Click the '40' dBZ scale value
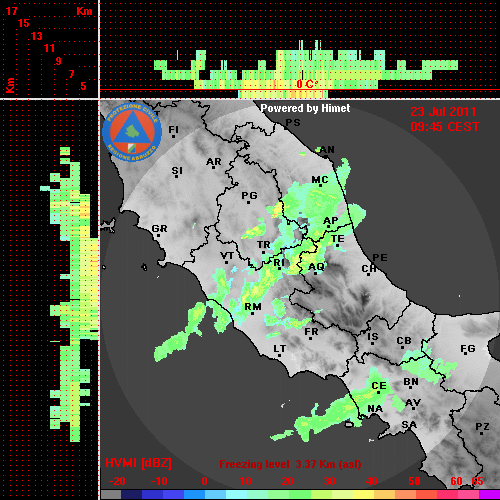Viewport: 500px width, 500px height. tap(372, 481)
